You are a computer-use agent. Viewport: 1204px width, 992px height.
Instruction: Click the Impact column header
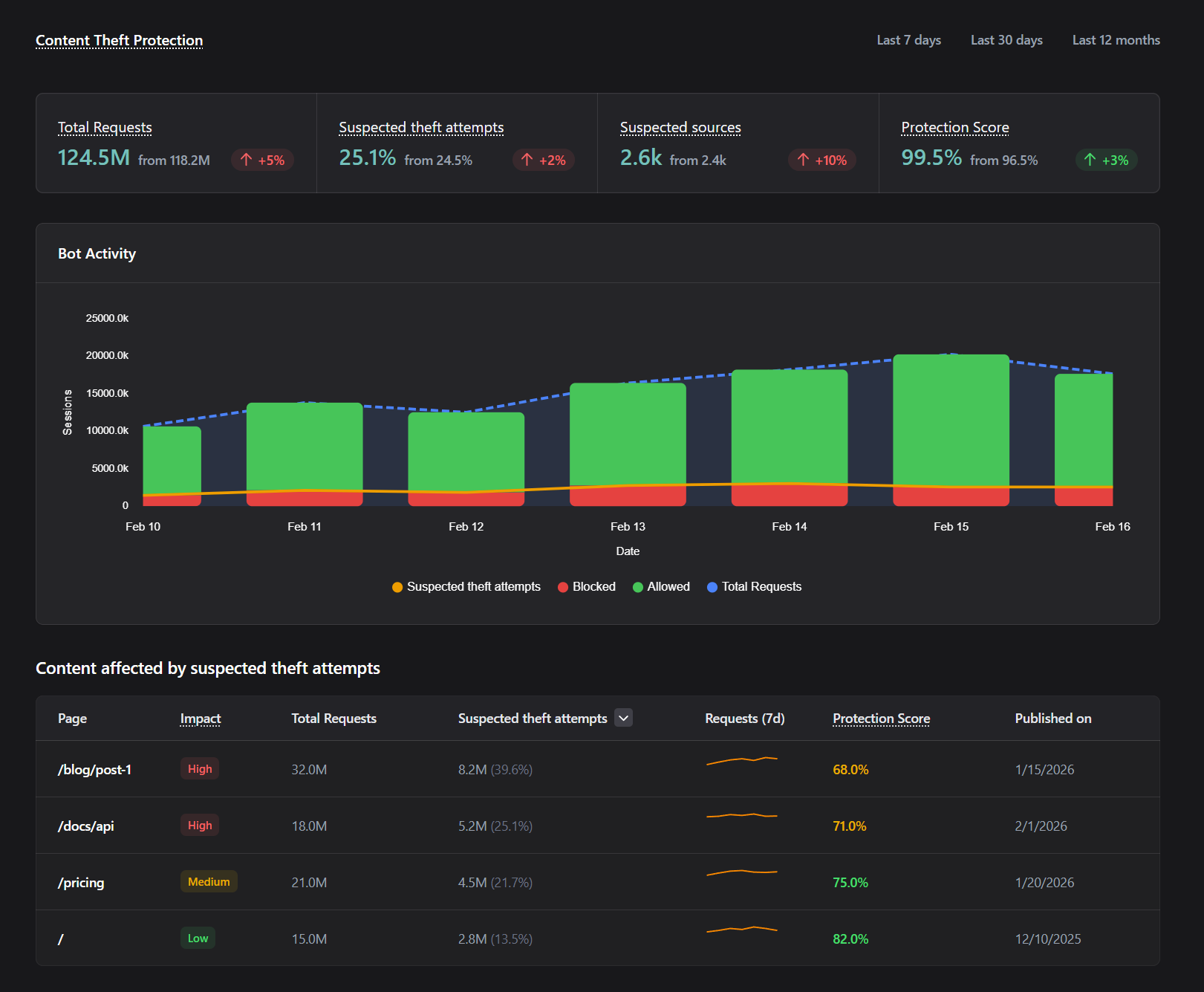[200, 719]
